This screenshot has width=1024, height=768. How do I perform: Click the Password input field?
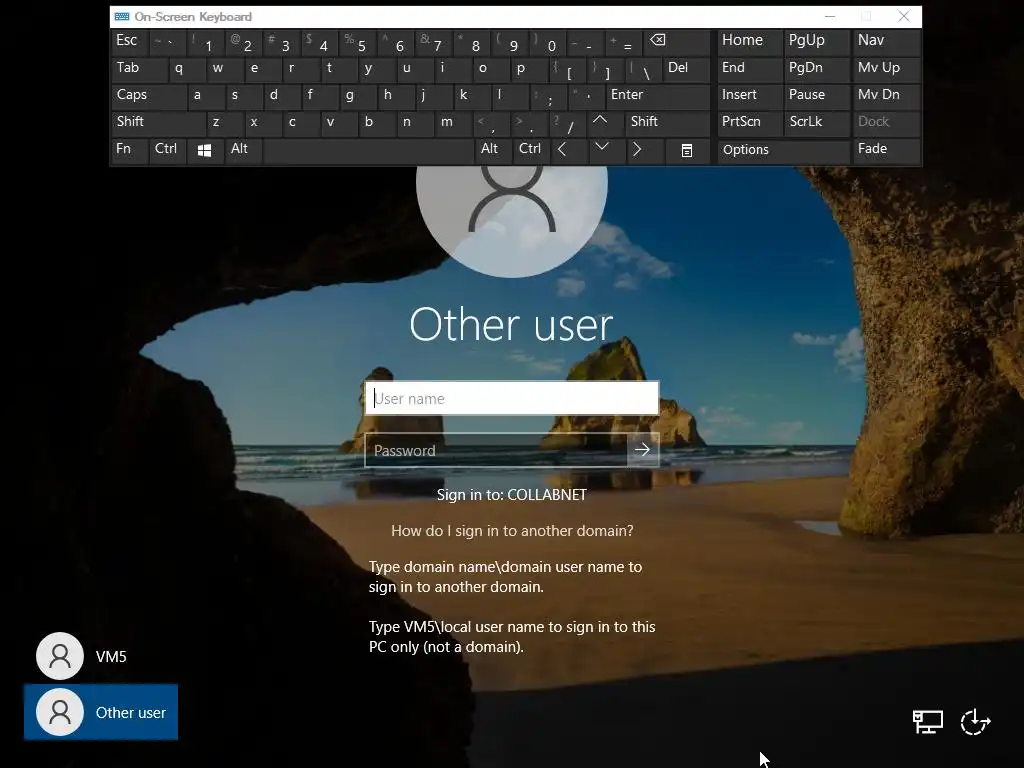(496, 450)
